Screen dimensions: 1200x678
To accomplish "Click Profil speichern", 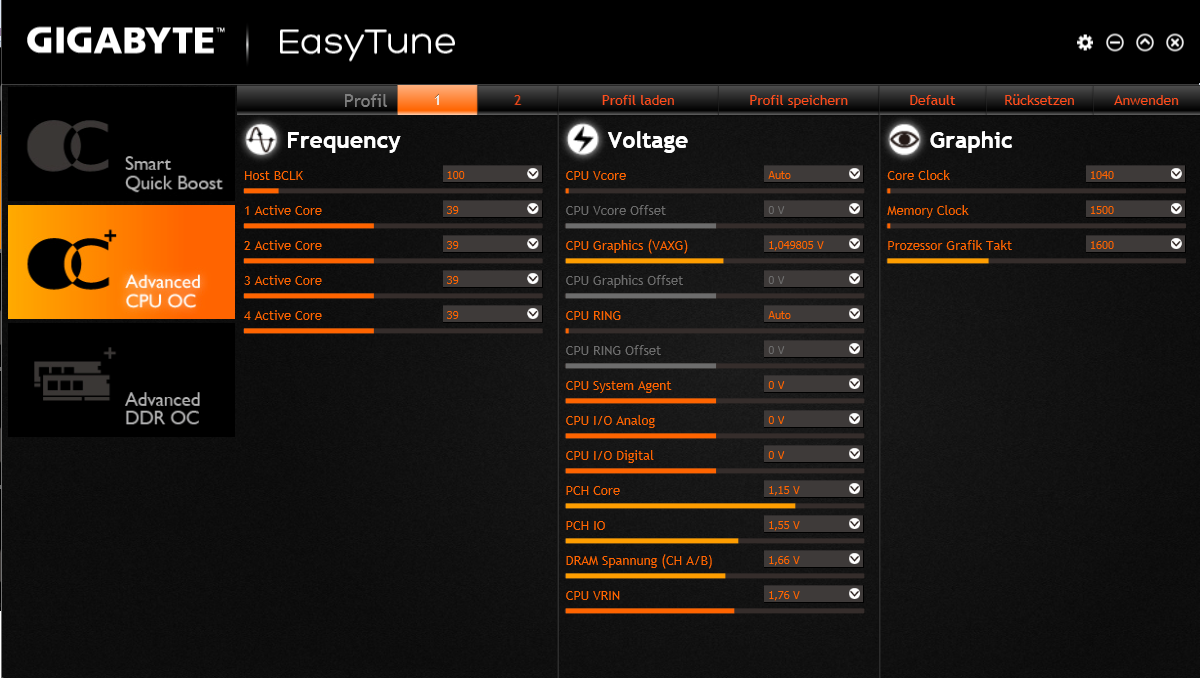I will point(798,100).
